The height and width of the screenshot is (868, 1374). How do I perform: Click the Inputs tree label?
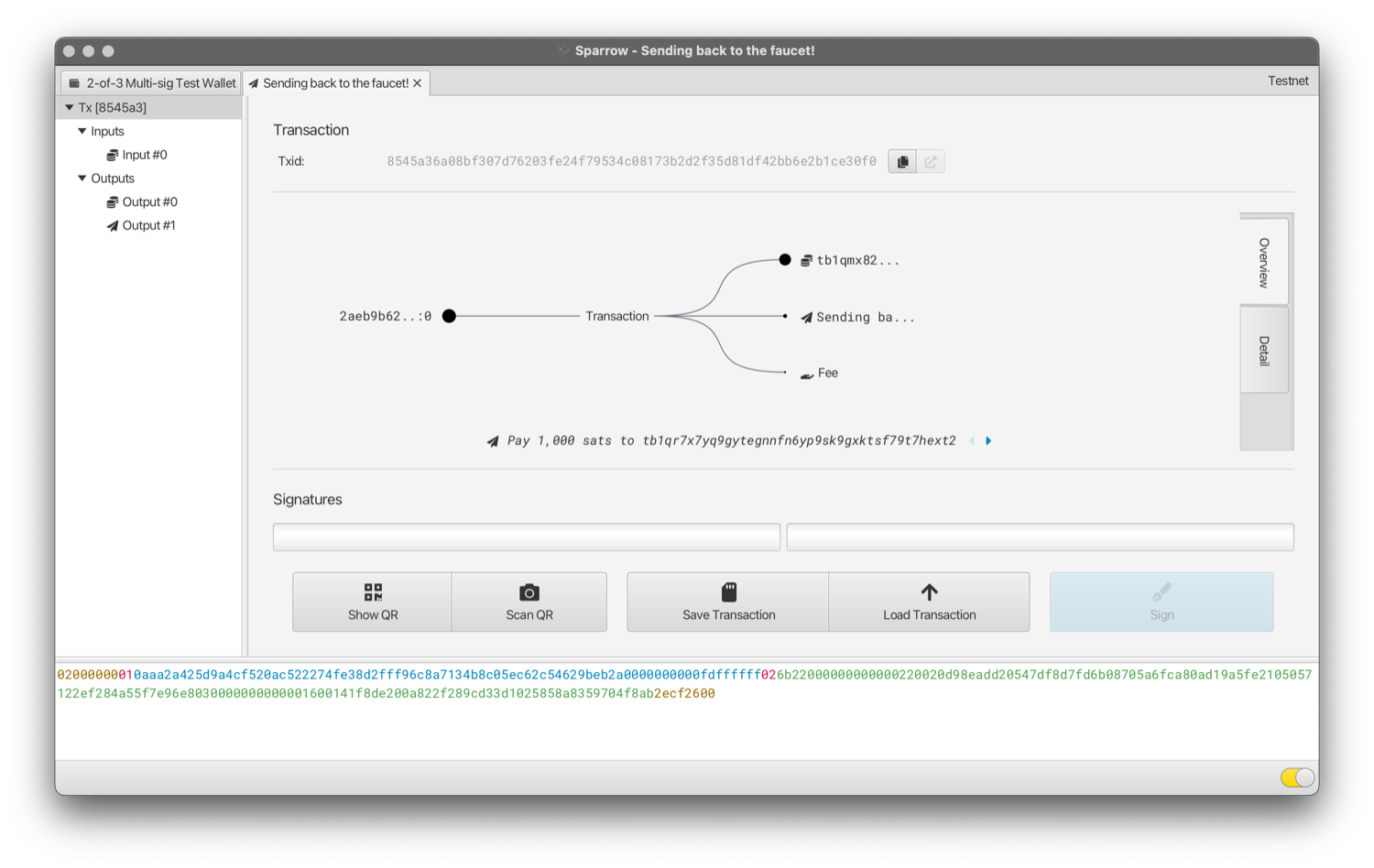click(107, 131)
